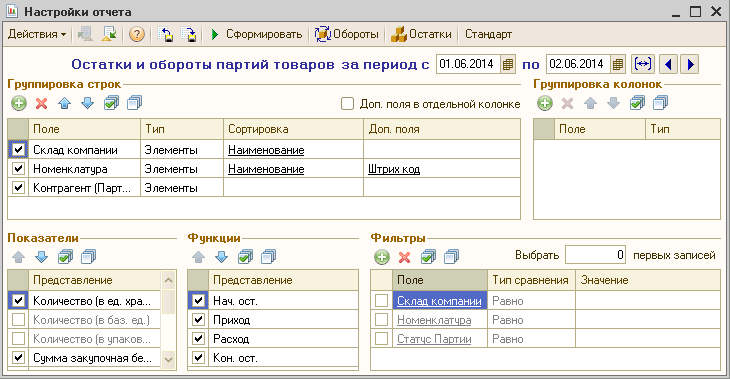Move row grouping down
This screenshot has height=379, width=730.
[88, 103]
